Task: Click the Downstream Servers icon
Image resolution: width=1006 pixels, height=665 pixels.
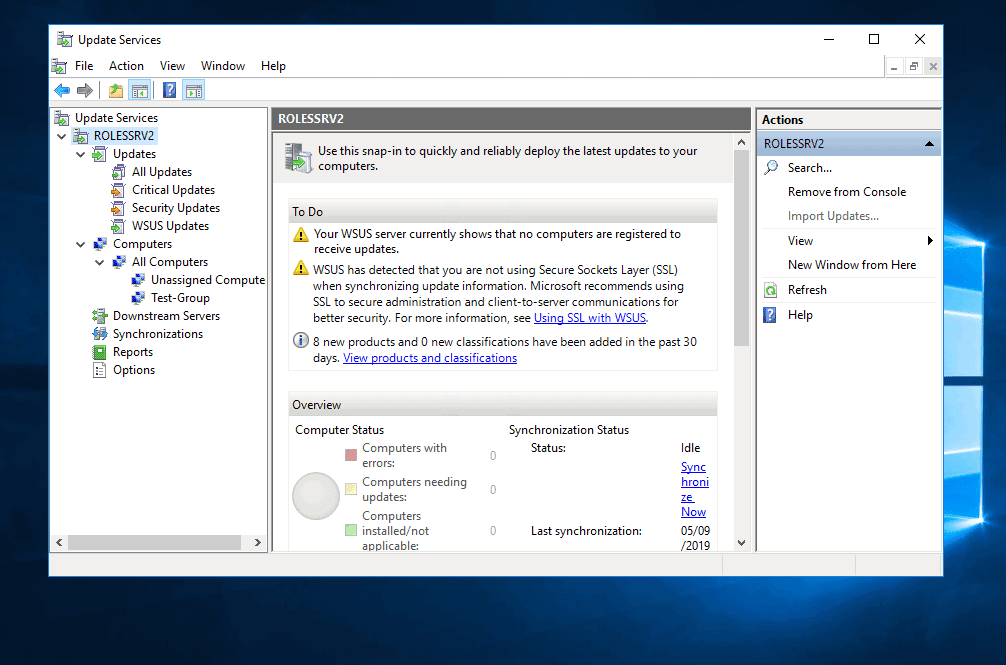Action: (99, 316)
